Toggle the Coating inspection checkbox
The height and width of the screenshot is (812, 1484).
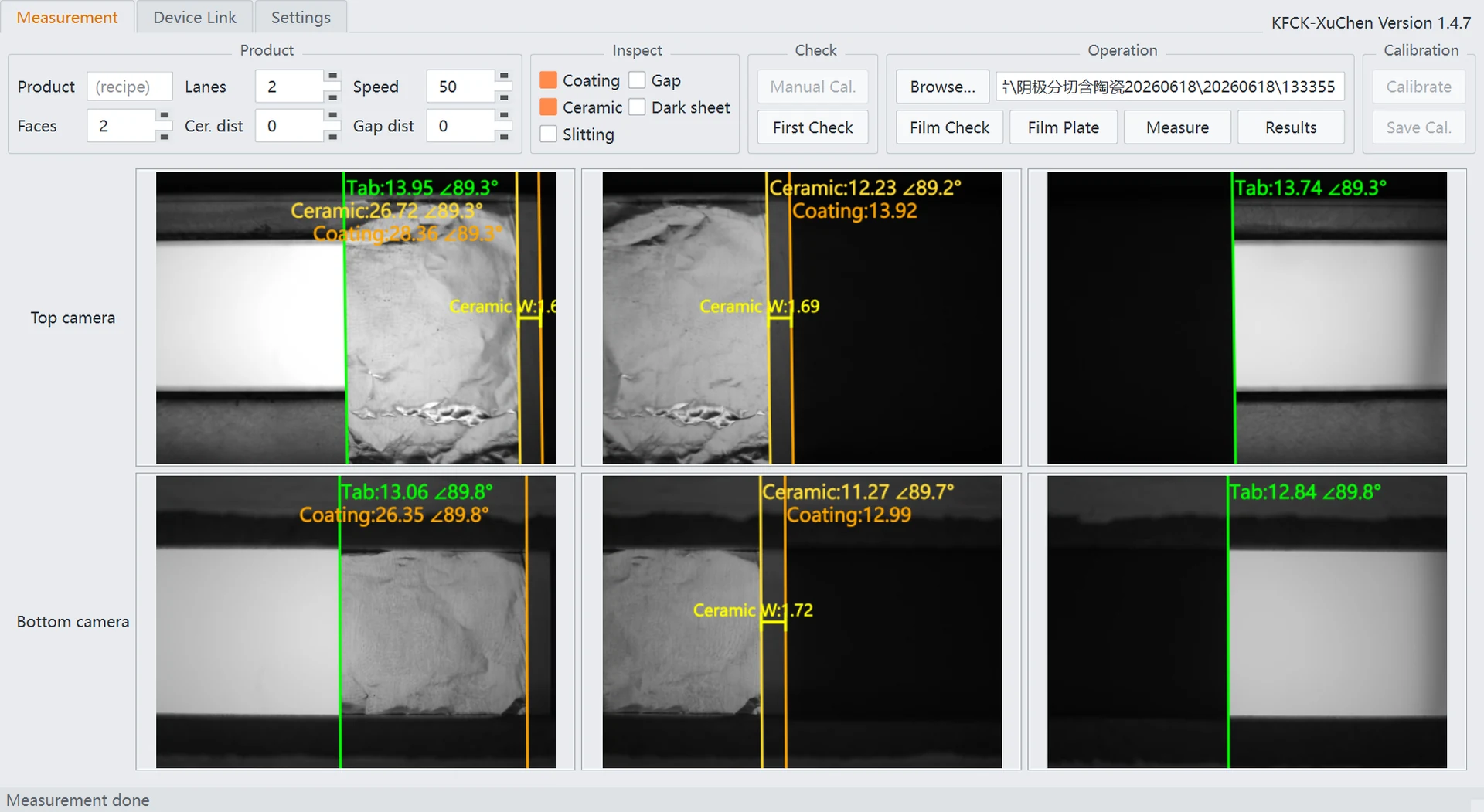(548, 80)
